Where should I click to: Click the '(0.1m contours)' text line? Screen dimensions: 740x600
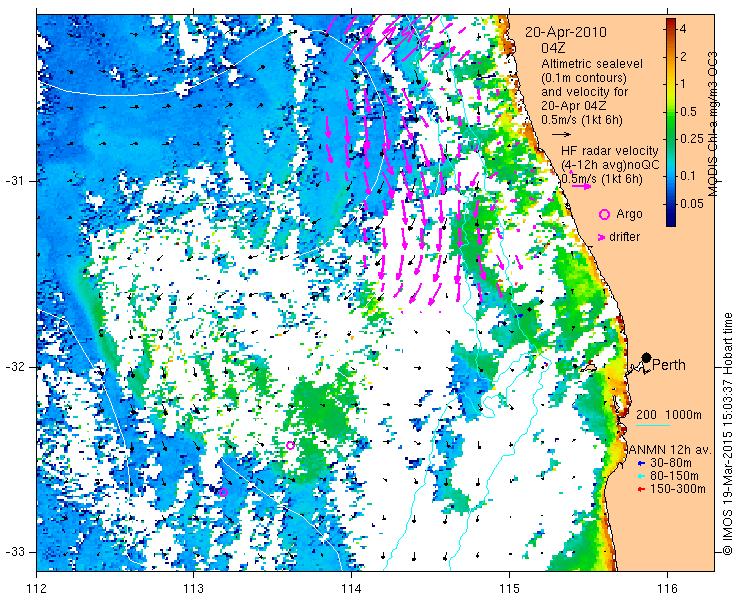[584, 77]
